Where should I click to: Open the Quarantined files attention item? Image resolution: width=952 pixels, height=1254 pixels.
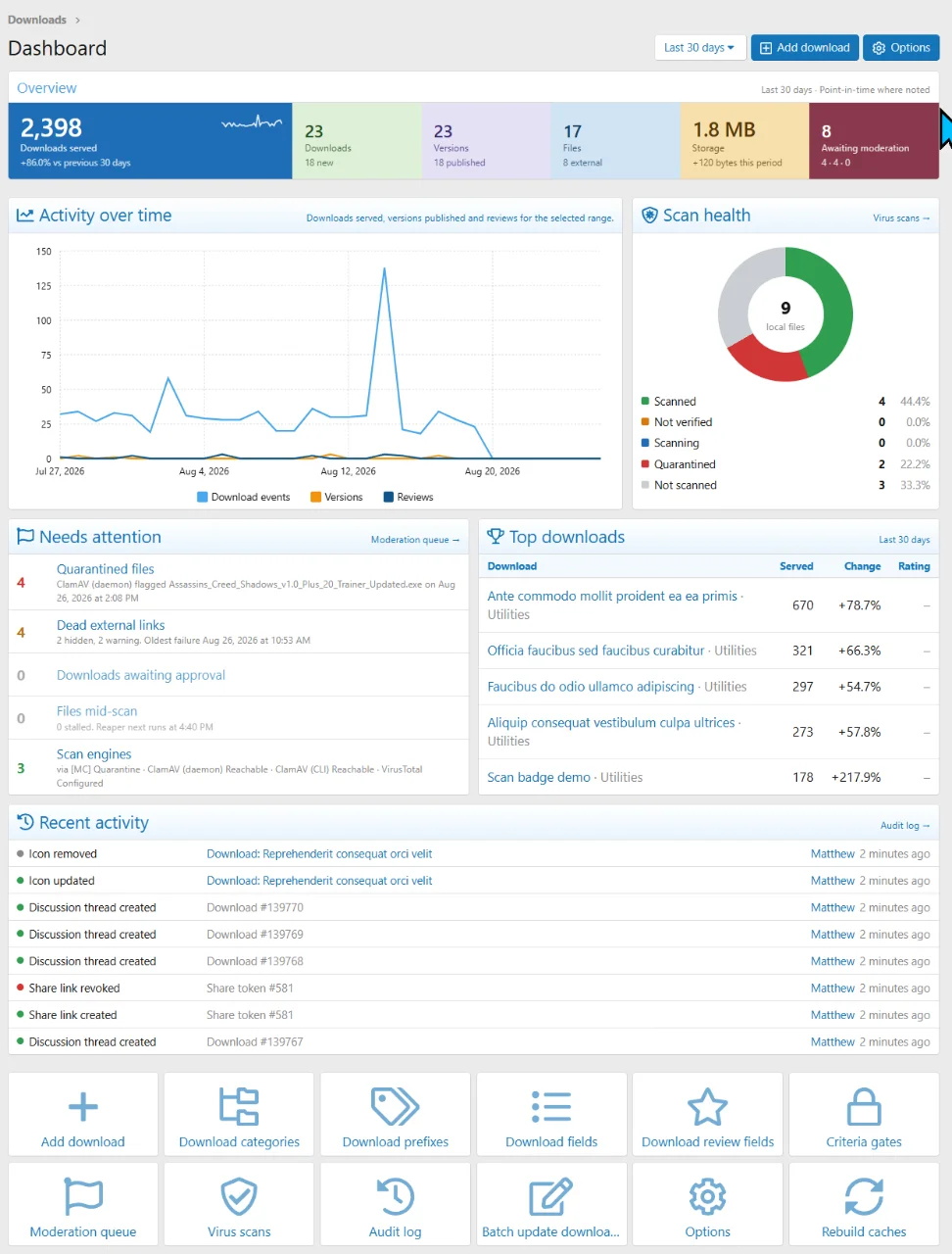[106, 569]
